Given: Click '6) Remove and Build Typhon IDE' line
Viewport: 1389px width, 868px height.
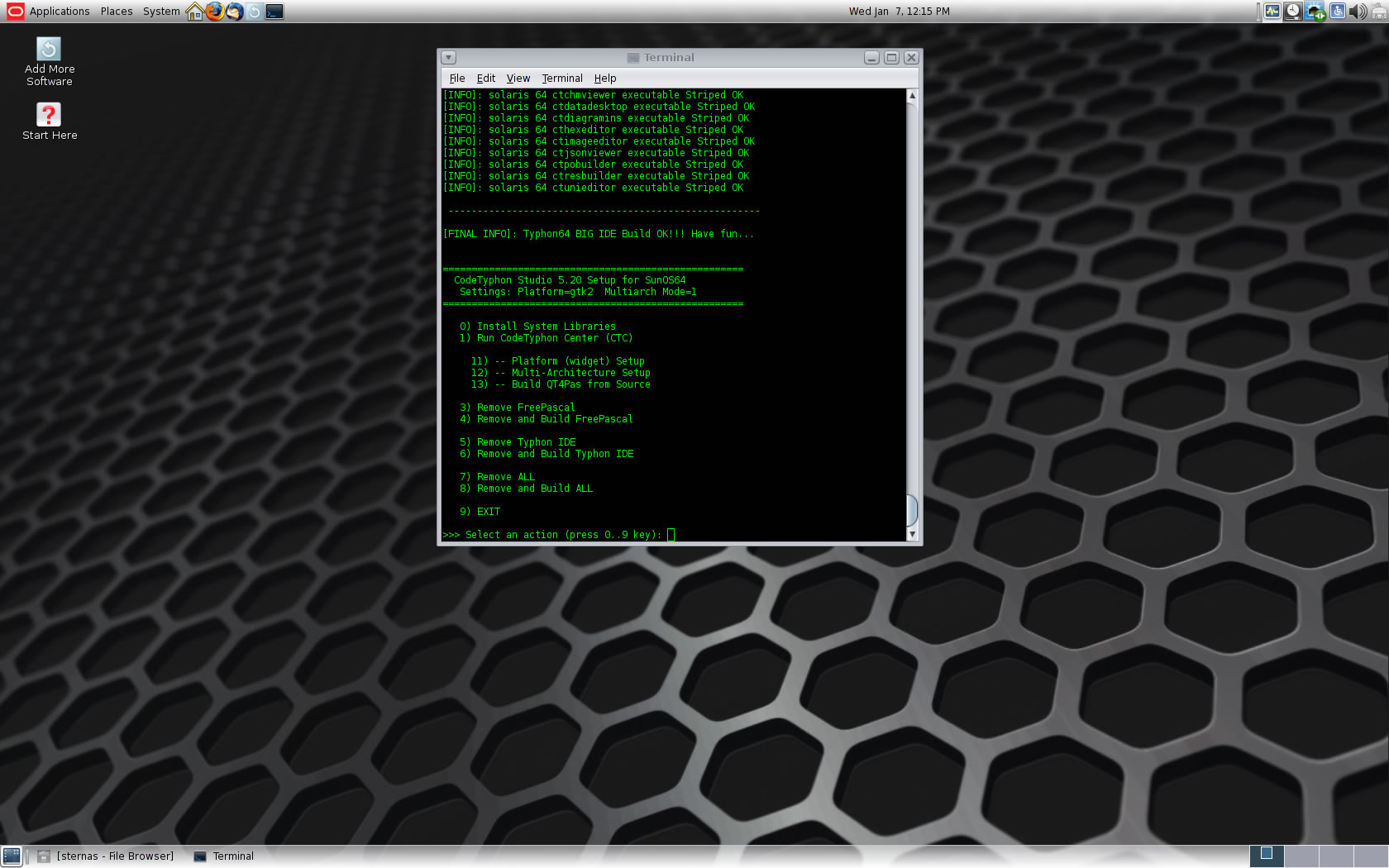Looking at the screenshot, I should click(547, 454).
